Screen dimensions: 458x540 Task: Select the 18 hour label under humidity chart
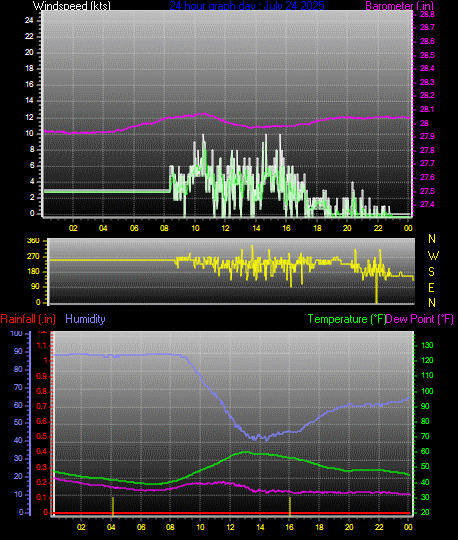319,527
